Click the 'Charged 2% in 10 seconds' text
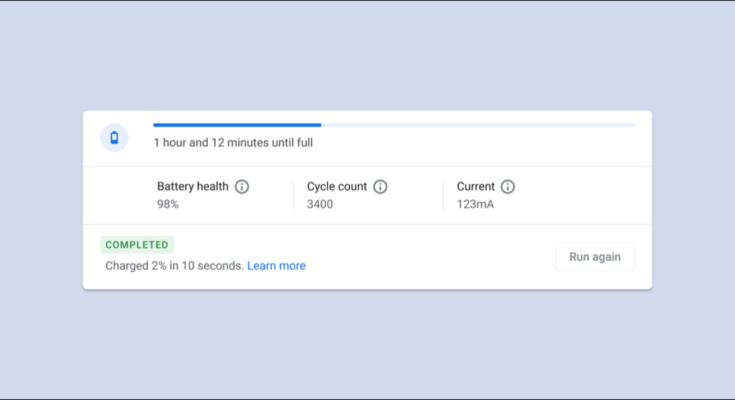The width and height of the screenshot is (735, 400). 174,266
